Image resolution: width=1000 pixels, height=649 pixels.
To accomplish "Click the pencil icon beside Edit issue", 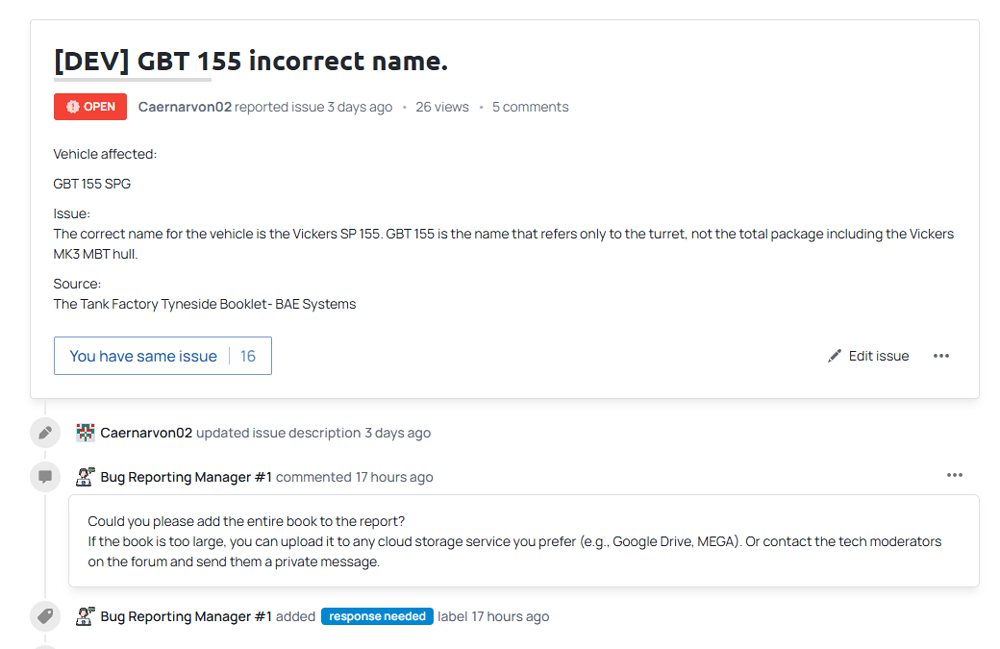I will 835,356.
